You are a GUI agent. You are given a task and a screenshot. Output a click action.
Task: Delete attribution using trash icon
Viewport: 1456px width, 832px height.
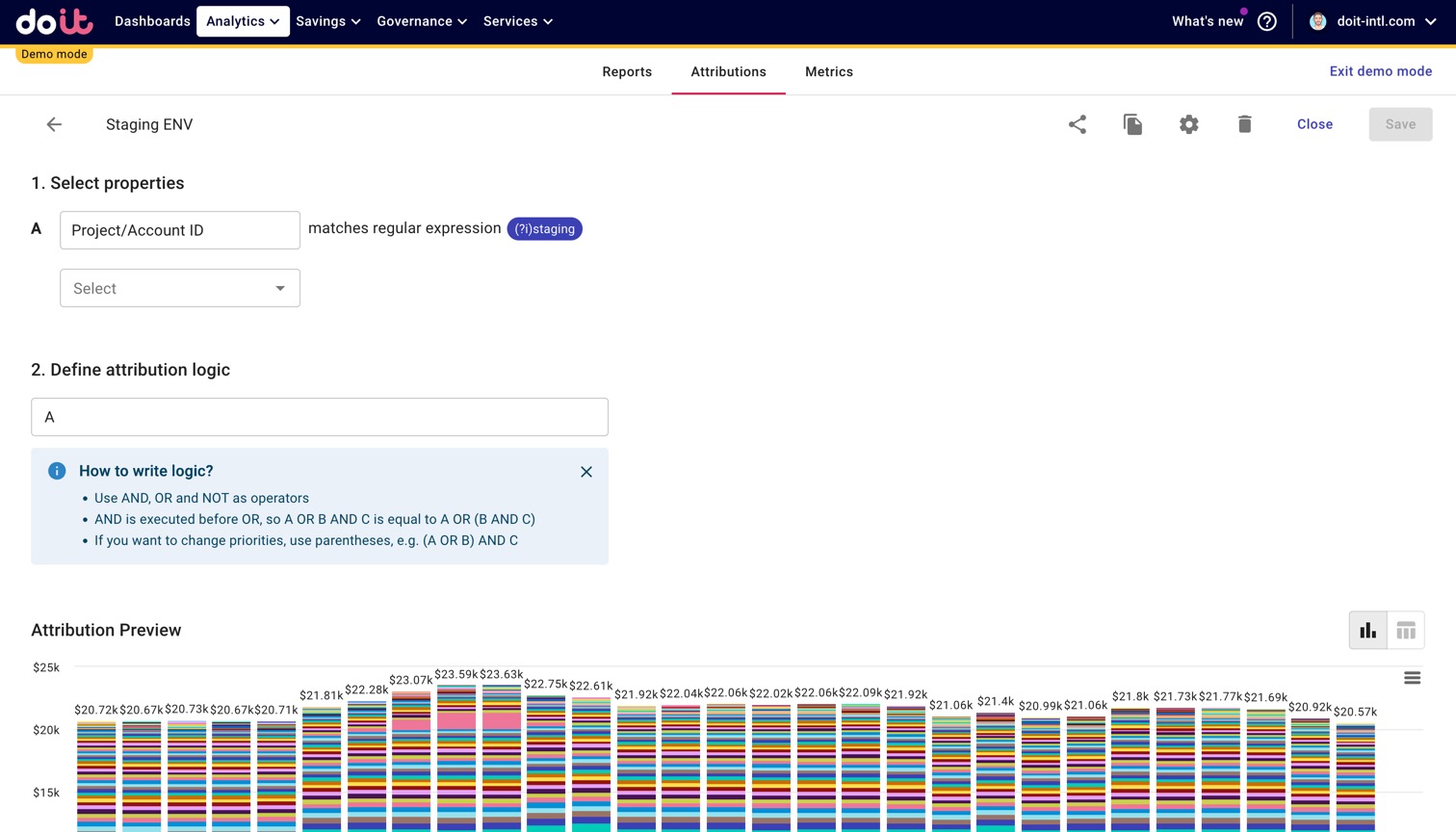pyautogui.click(x=1244, y=124)
